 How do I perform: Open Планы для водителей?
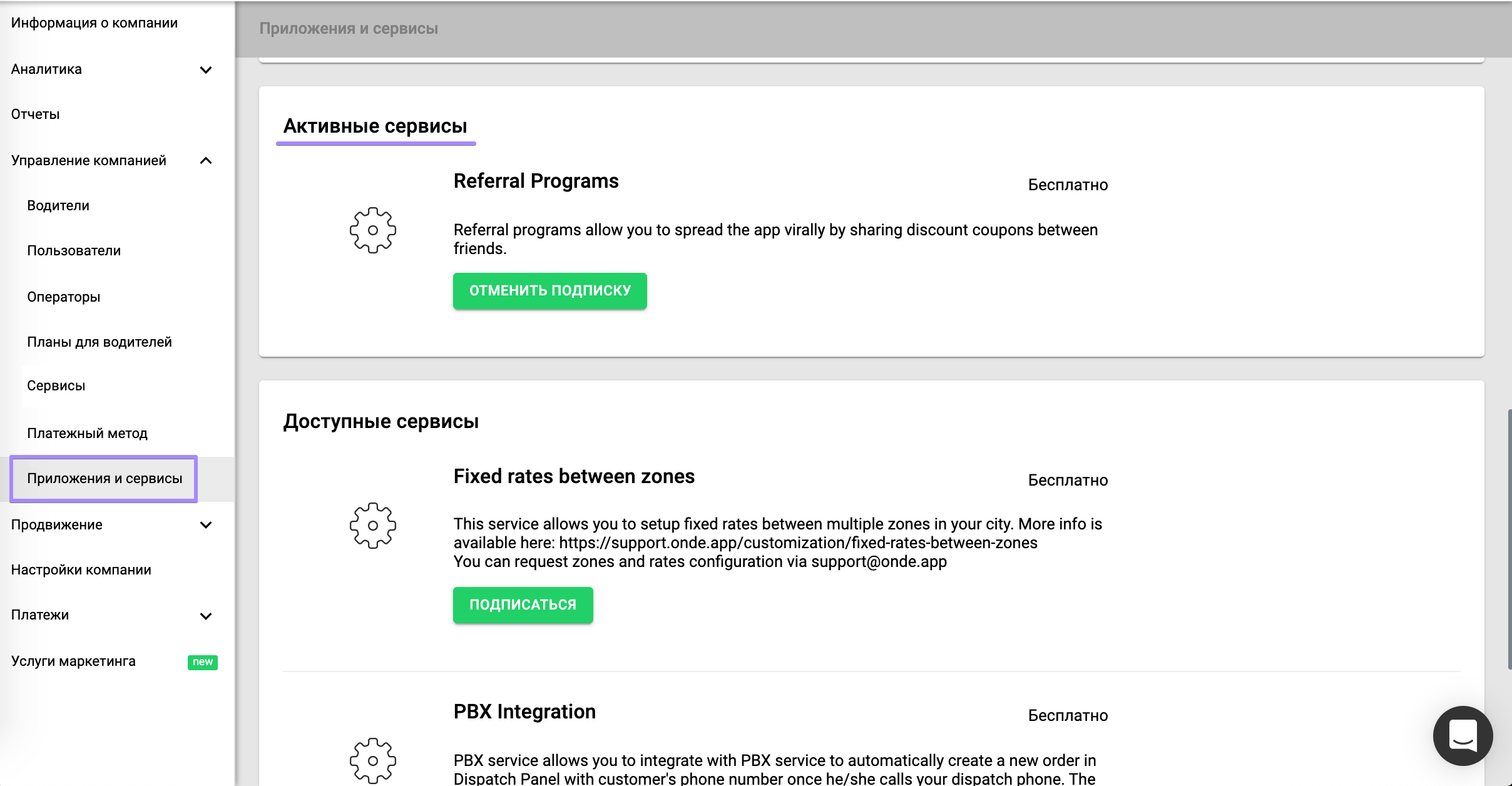(100, 342)
